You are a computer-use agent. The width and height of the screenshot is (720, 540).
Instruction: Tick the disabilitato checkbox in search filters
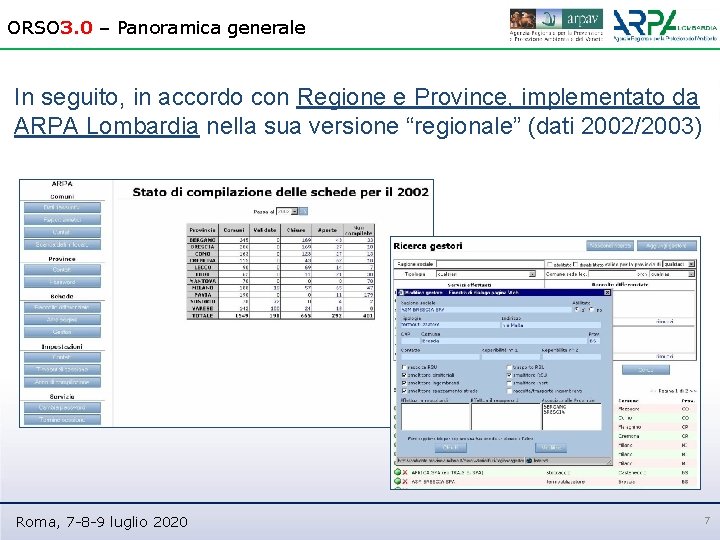pos(575,264)
